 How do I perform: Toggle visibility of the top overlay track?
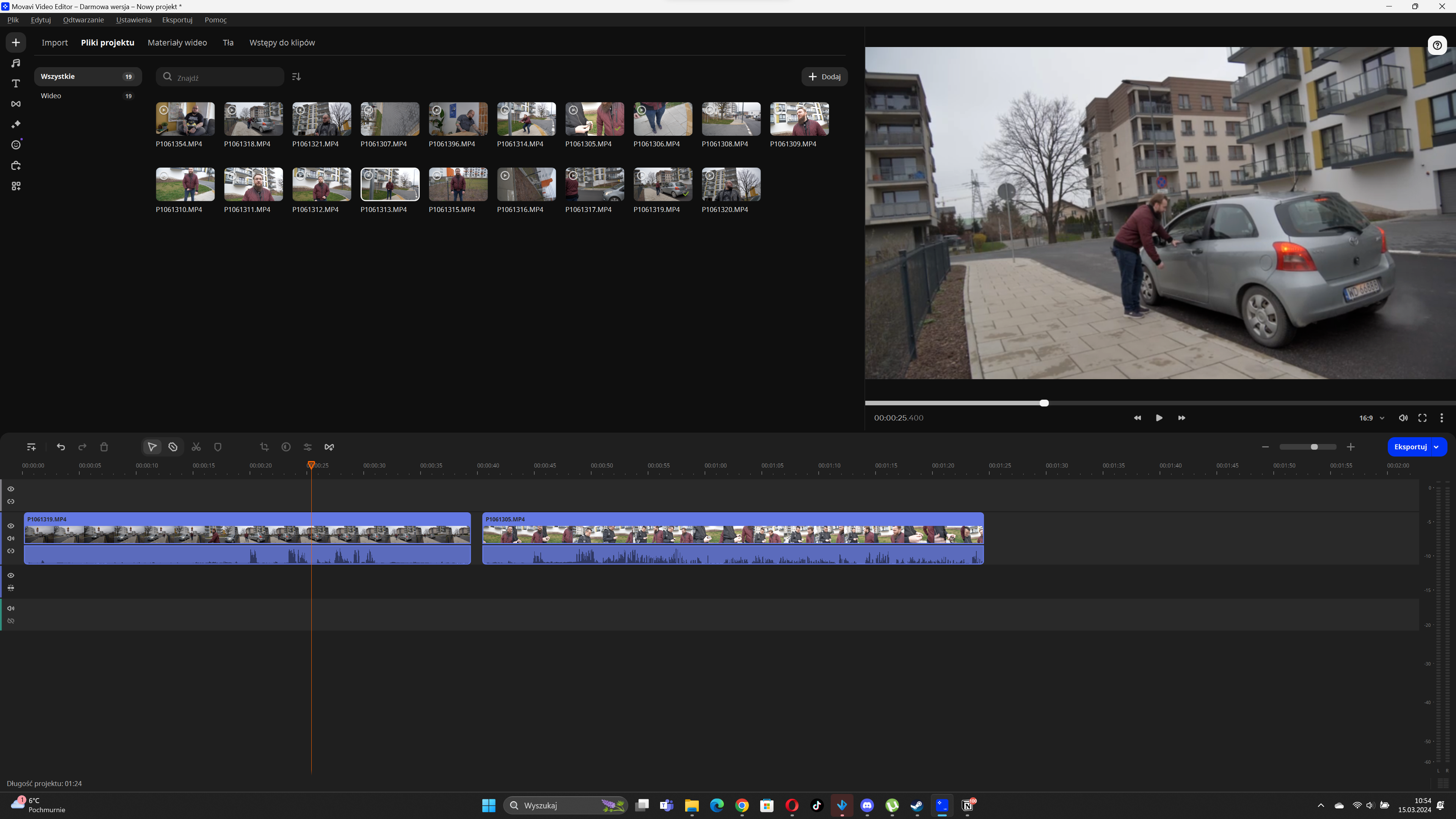click(x=11, y=489)
